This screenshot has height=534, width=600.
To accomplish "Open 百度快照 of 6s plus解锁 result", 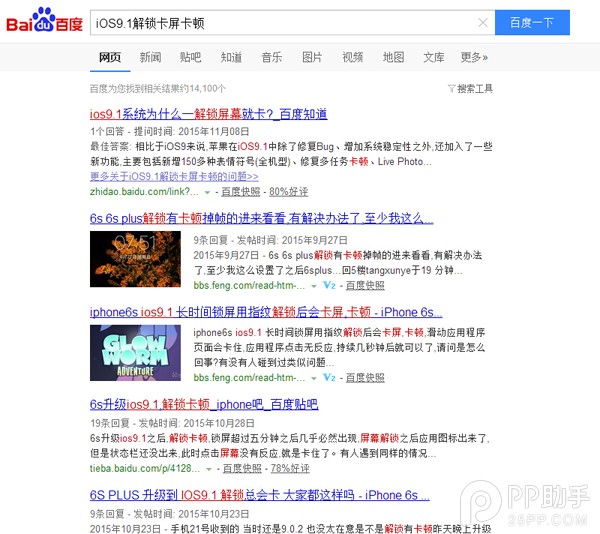I will [x=365, y=285].
